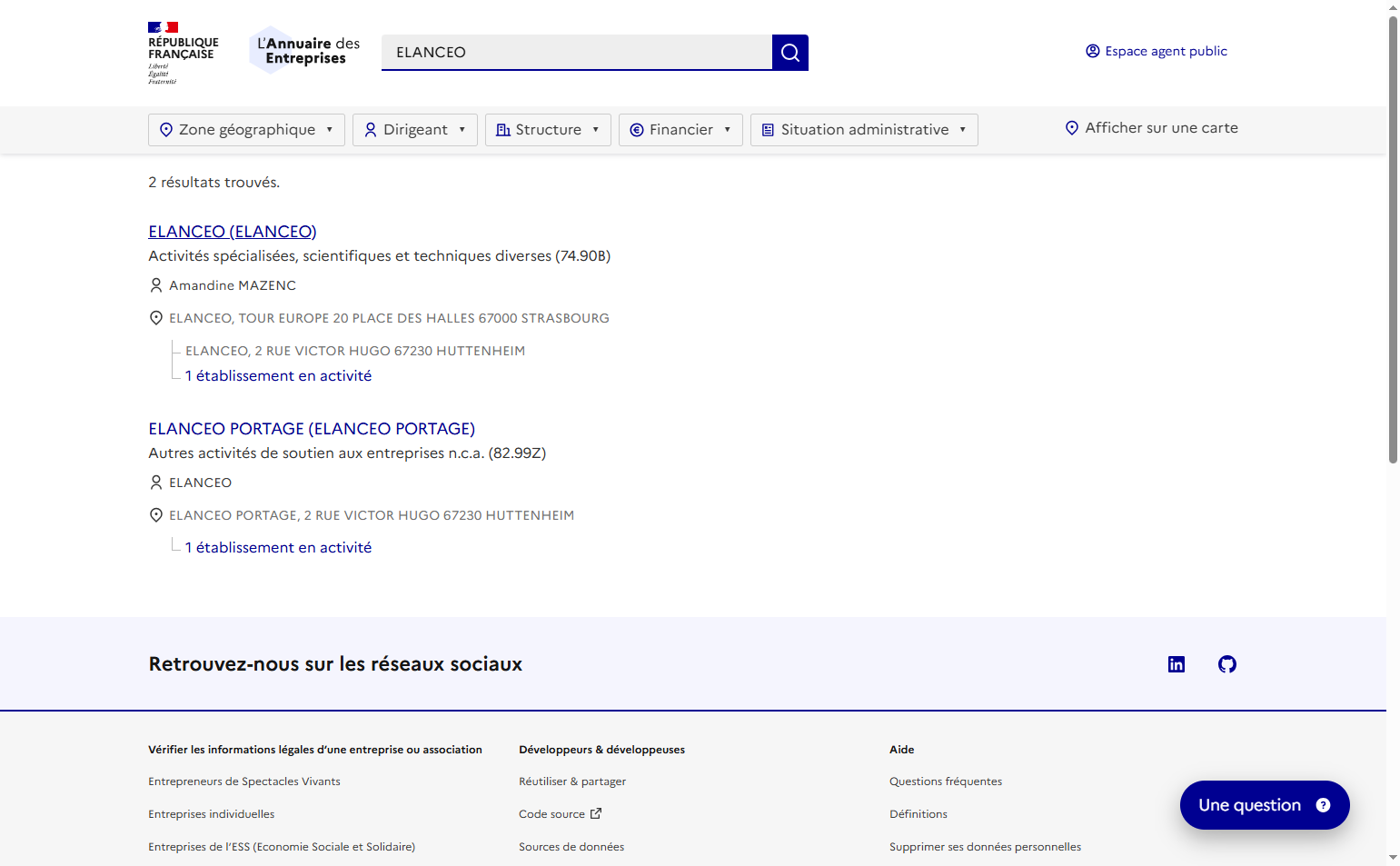Open the ELANCEO (ELANCEO) result
The width and height of the screenshot is (1400, 866).
[233, 232]
